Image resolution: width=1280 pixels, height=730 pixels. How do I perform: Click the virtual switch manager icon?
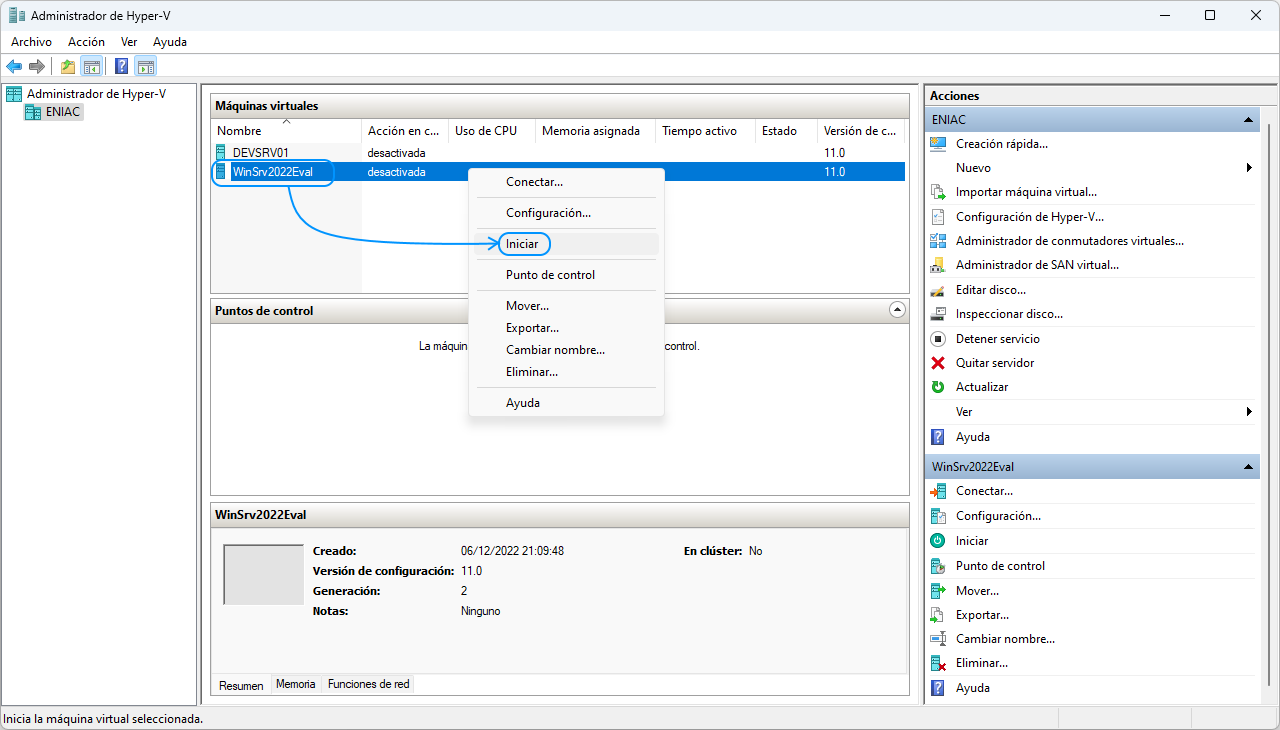pyautogui.click(x=938, y=241)
